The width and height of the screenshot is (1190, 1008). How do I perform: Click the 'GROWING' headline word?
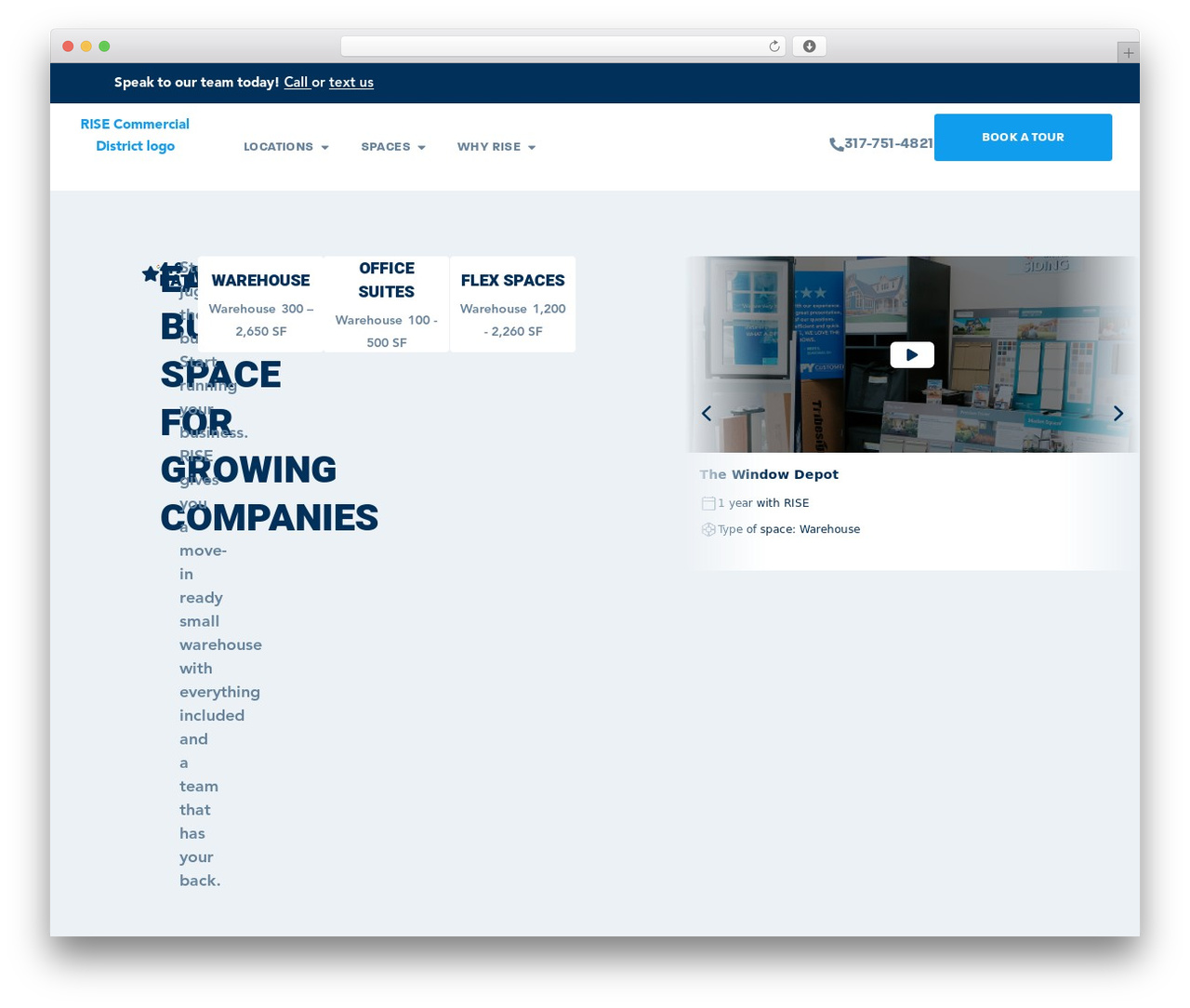[248, 470]
